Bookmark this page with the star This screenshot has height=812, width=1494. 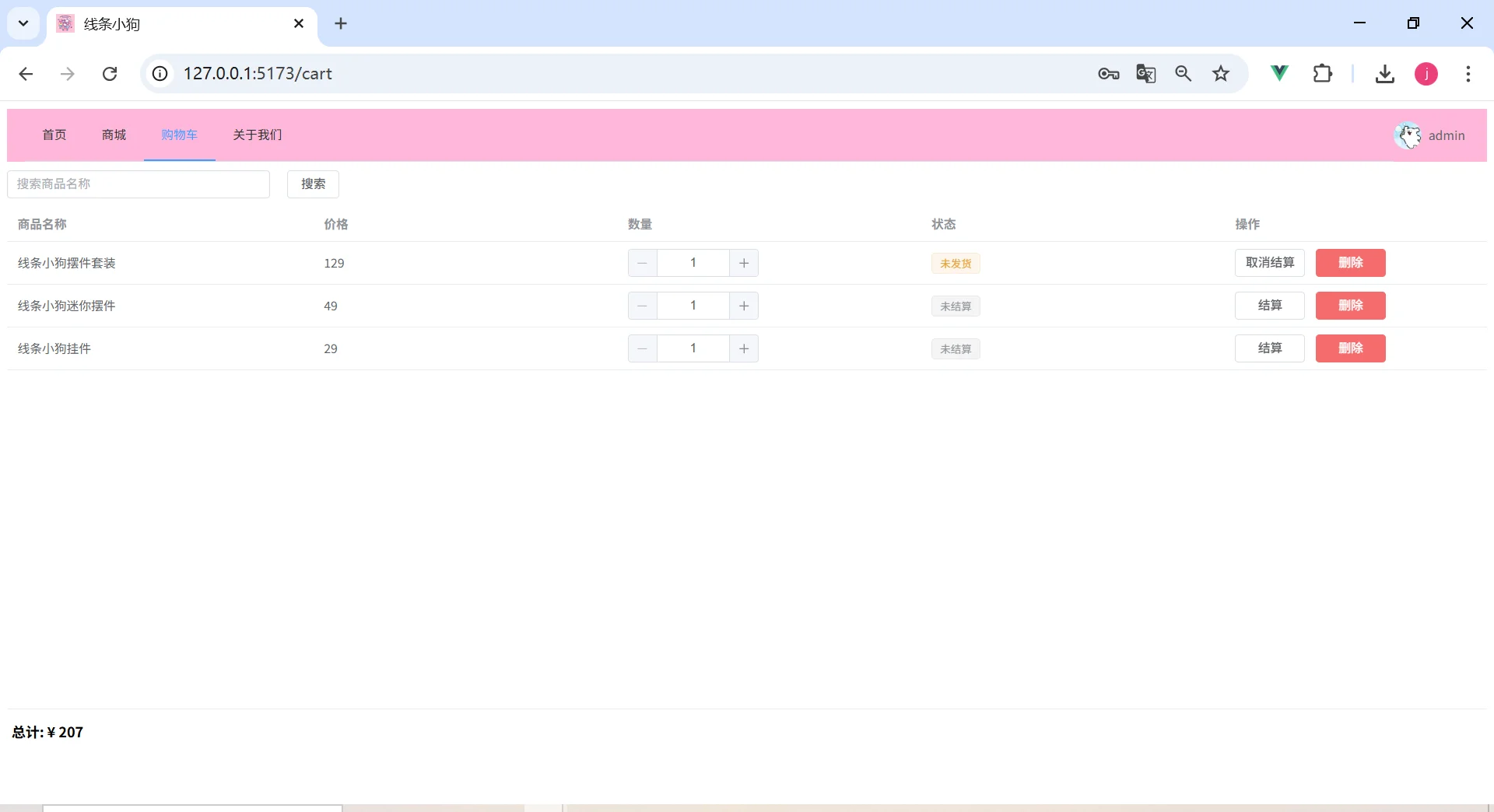(1221, 74)
